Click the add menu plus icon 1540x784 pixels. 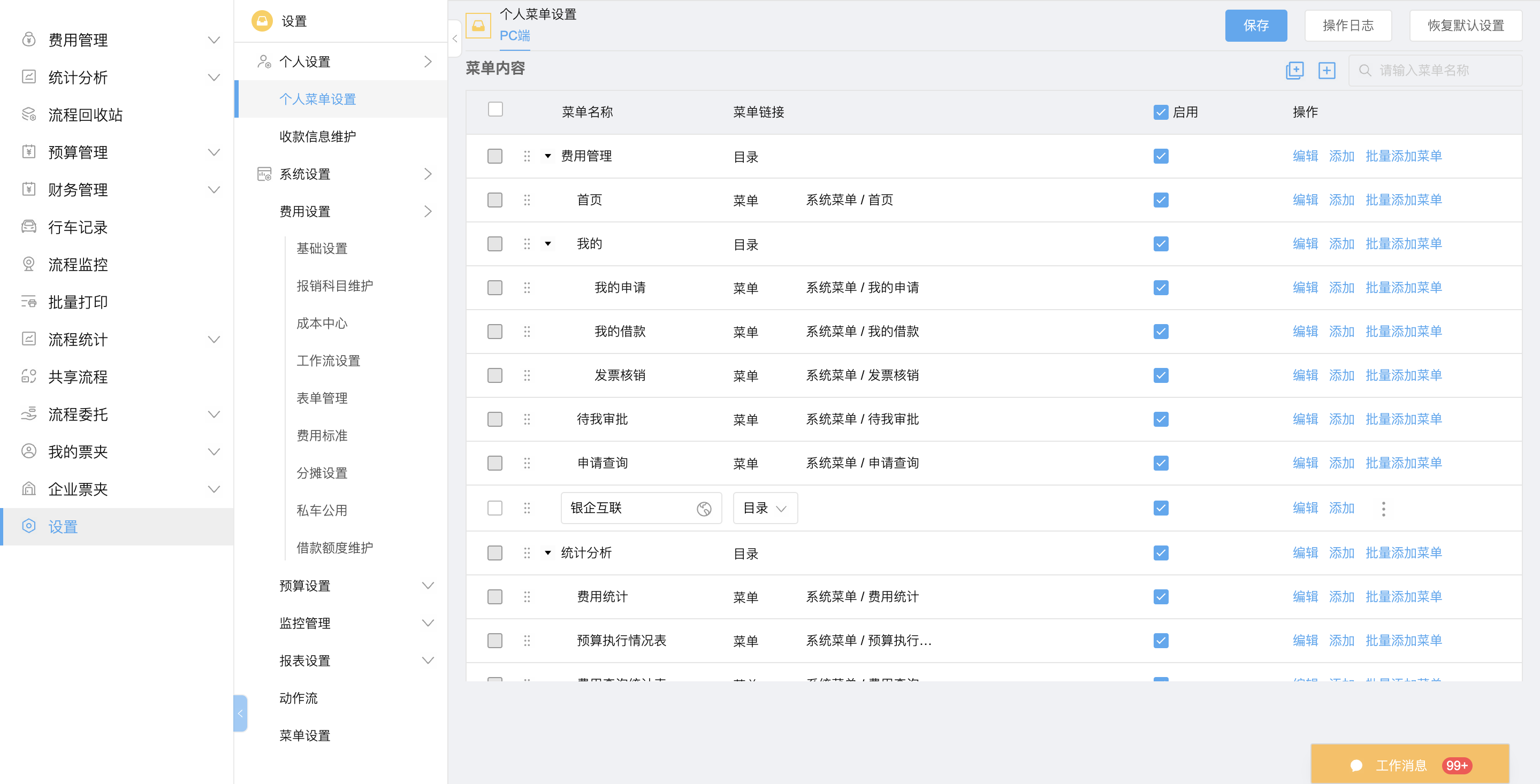1326,70
